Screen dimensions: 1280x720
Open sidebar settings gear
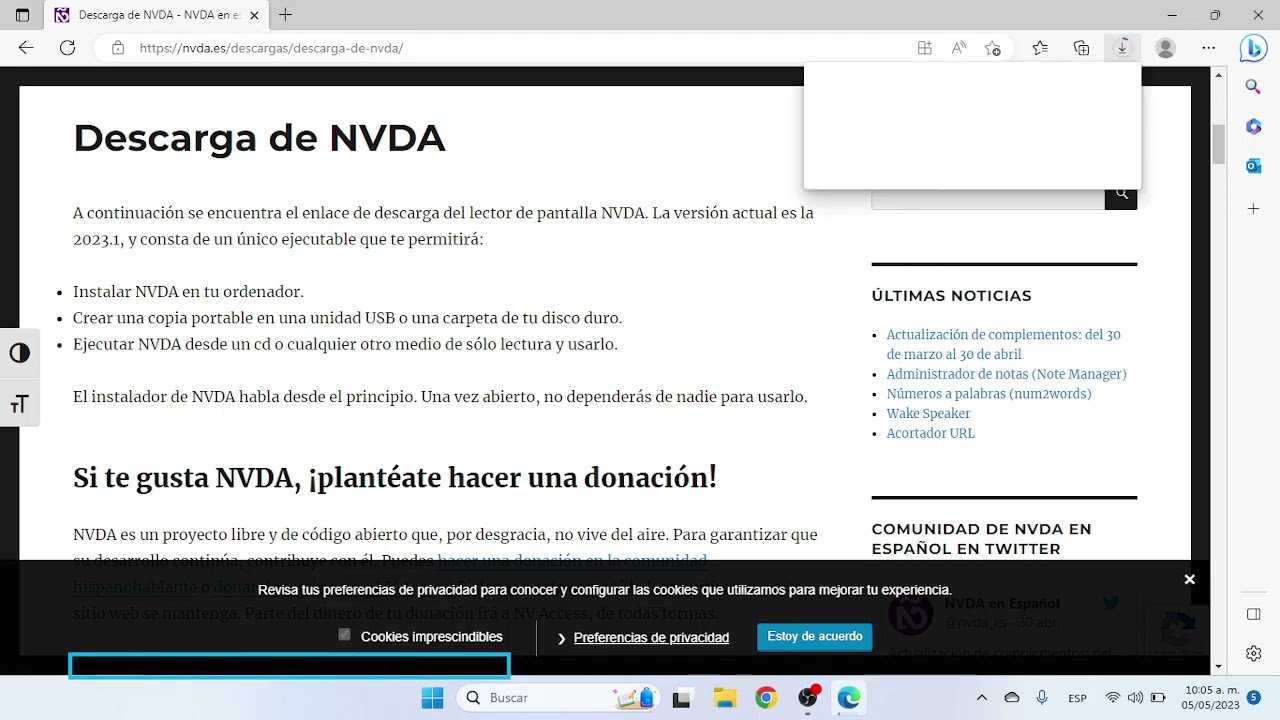[x=1254, y=653]
